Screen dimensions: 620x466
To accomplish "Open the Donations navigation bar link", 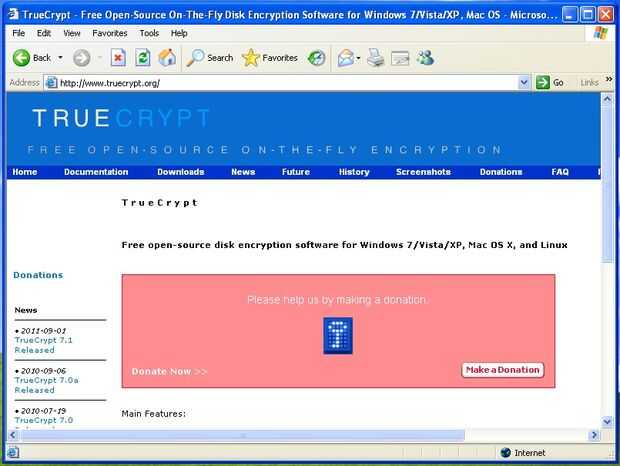I will tap(501, 172).
